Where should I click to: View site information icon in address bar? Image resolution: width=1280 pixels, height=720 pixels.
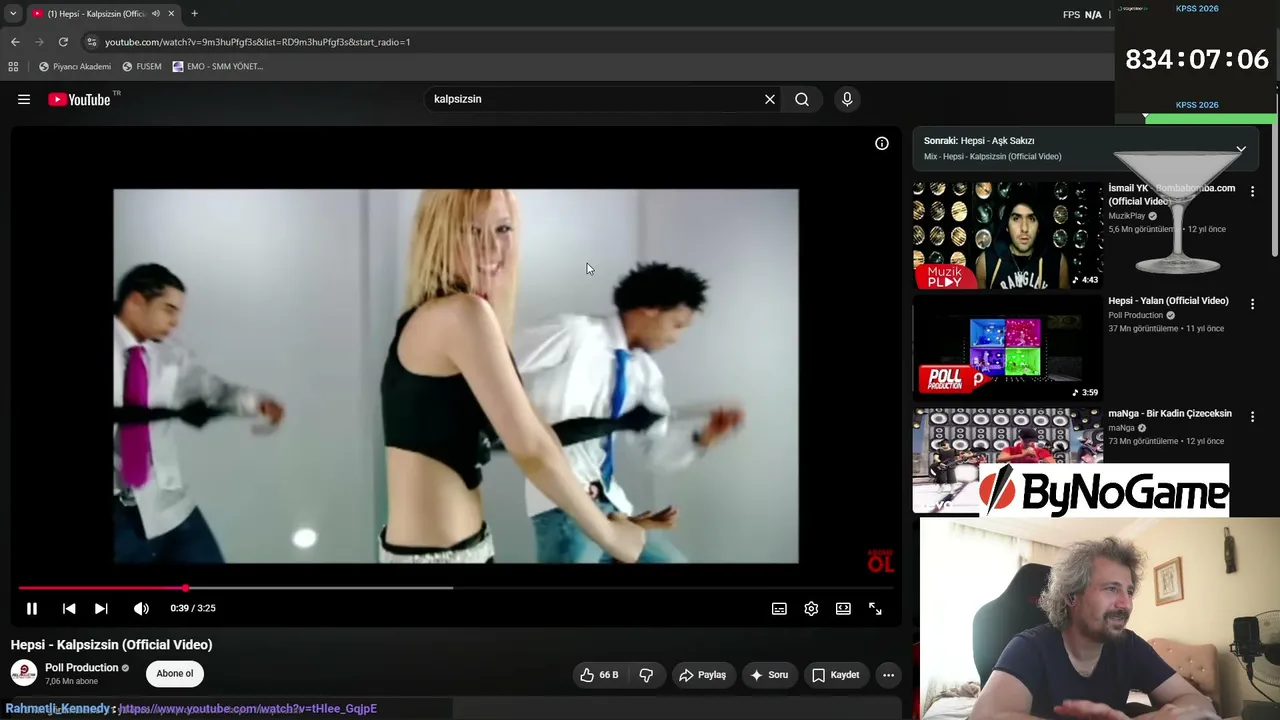tap(91, 42)
